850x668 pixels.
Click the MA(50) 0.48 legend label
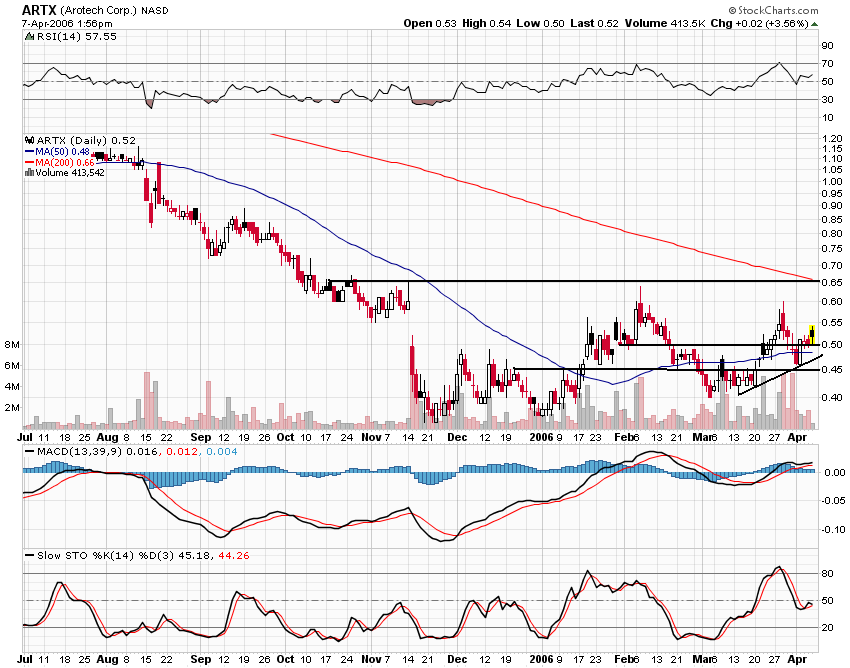click(x=62, y=152)
